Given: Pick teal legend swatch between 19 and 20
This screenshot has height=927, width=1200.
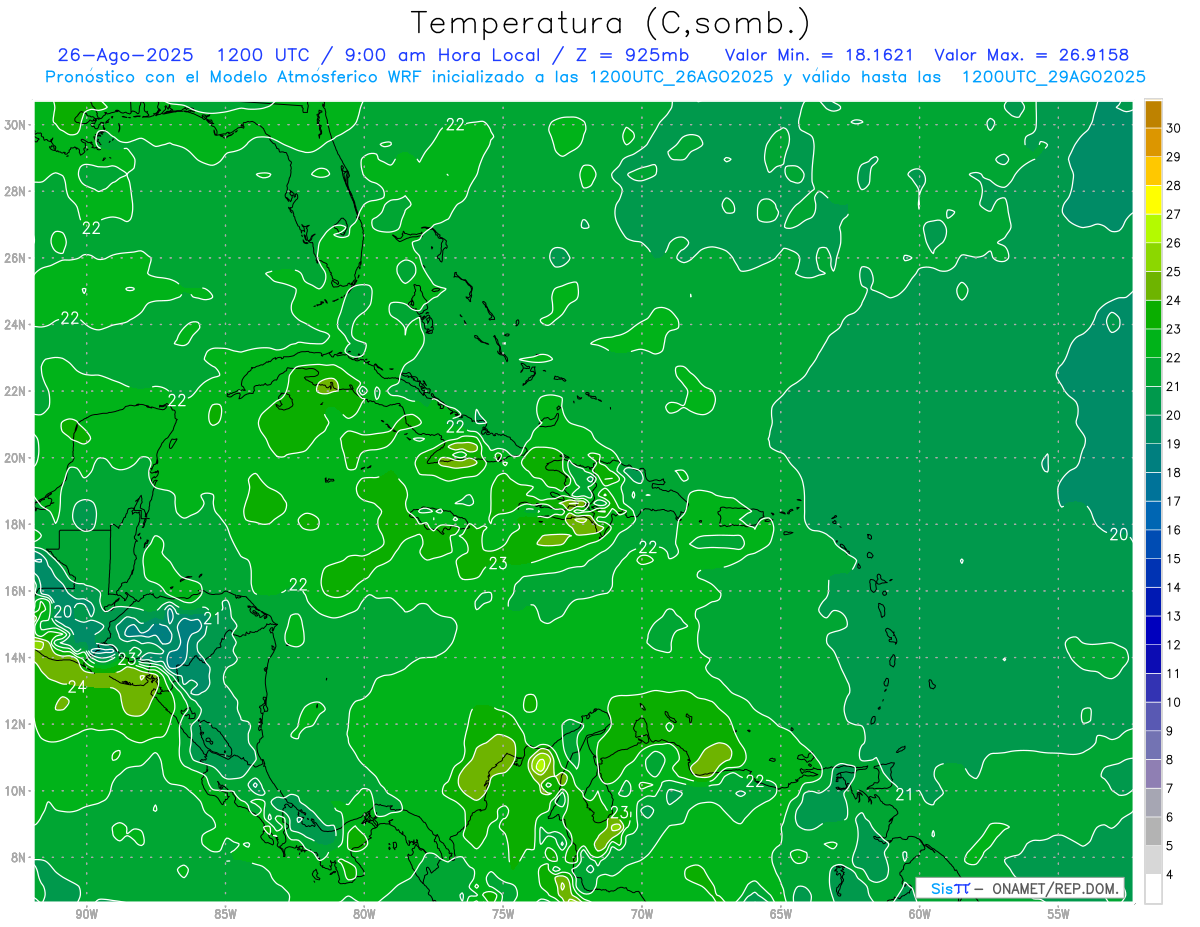Looking at the screenshot, I should (x=1153, y=430).
